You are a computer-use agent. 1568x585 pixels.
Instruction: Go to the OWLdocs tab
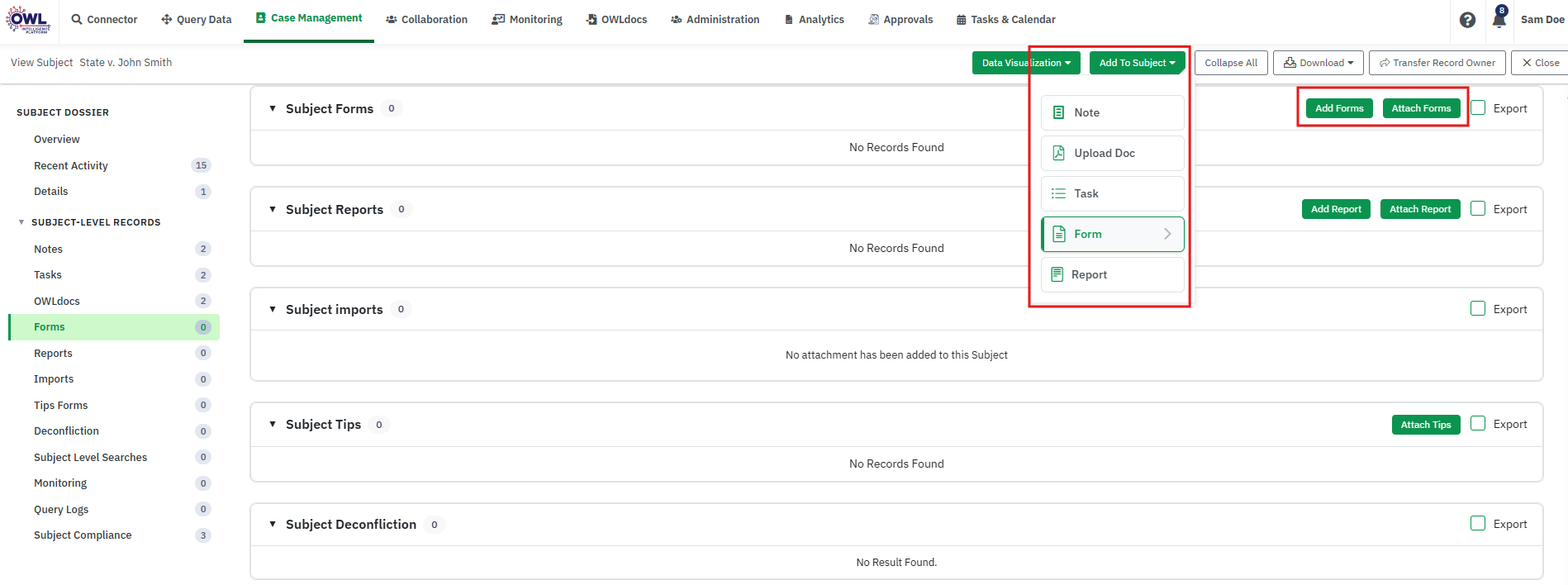coord(616,20)
